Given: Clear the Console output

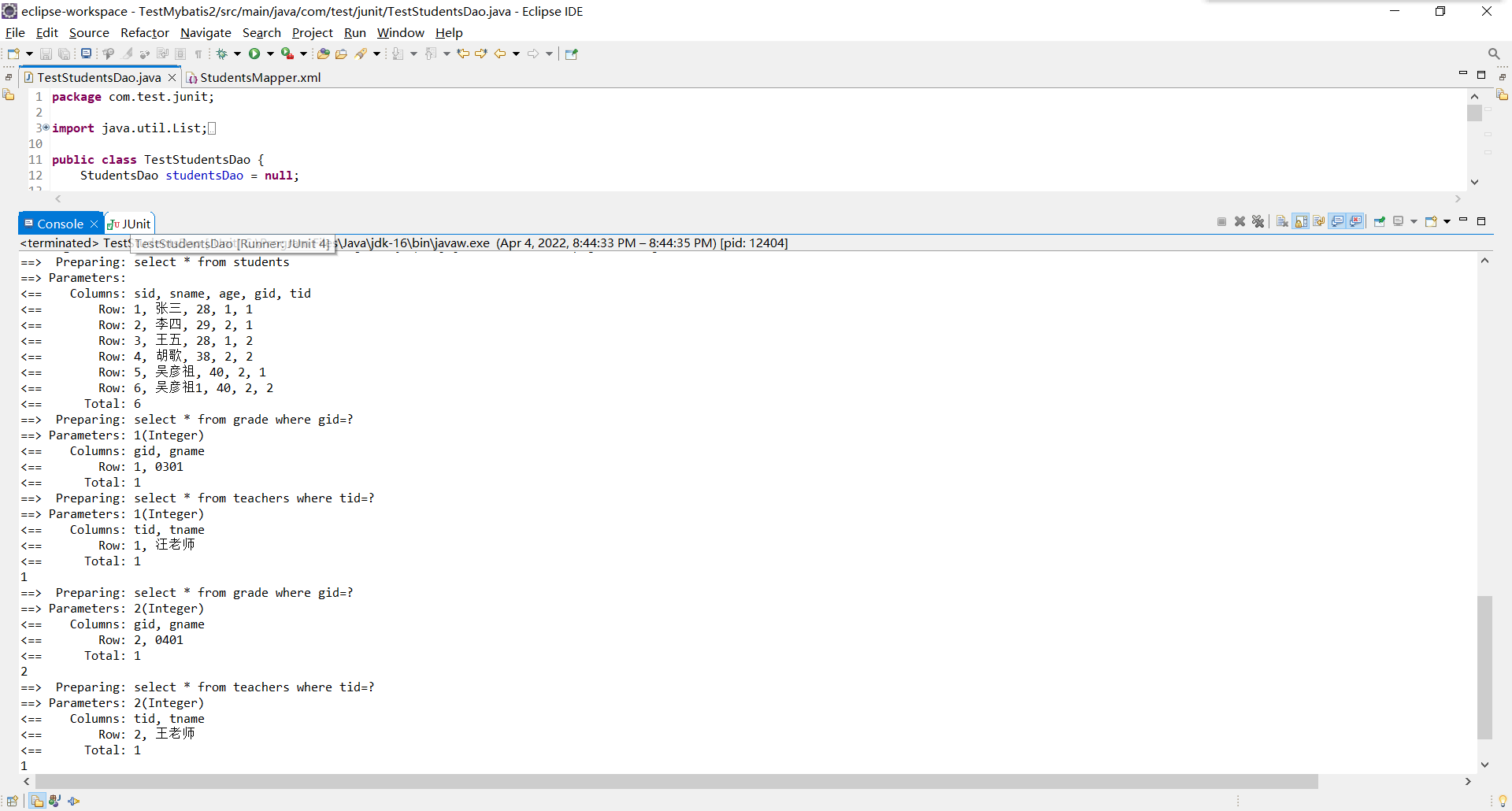Looking at the screenshot, I should pyautogui.click(x=1282, y=221).
